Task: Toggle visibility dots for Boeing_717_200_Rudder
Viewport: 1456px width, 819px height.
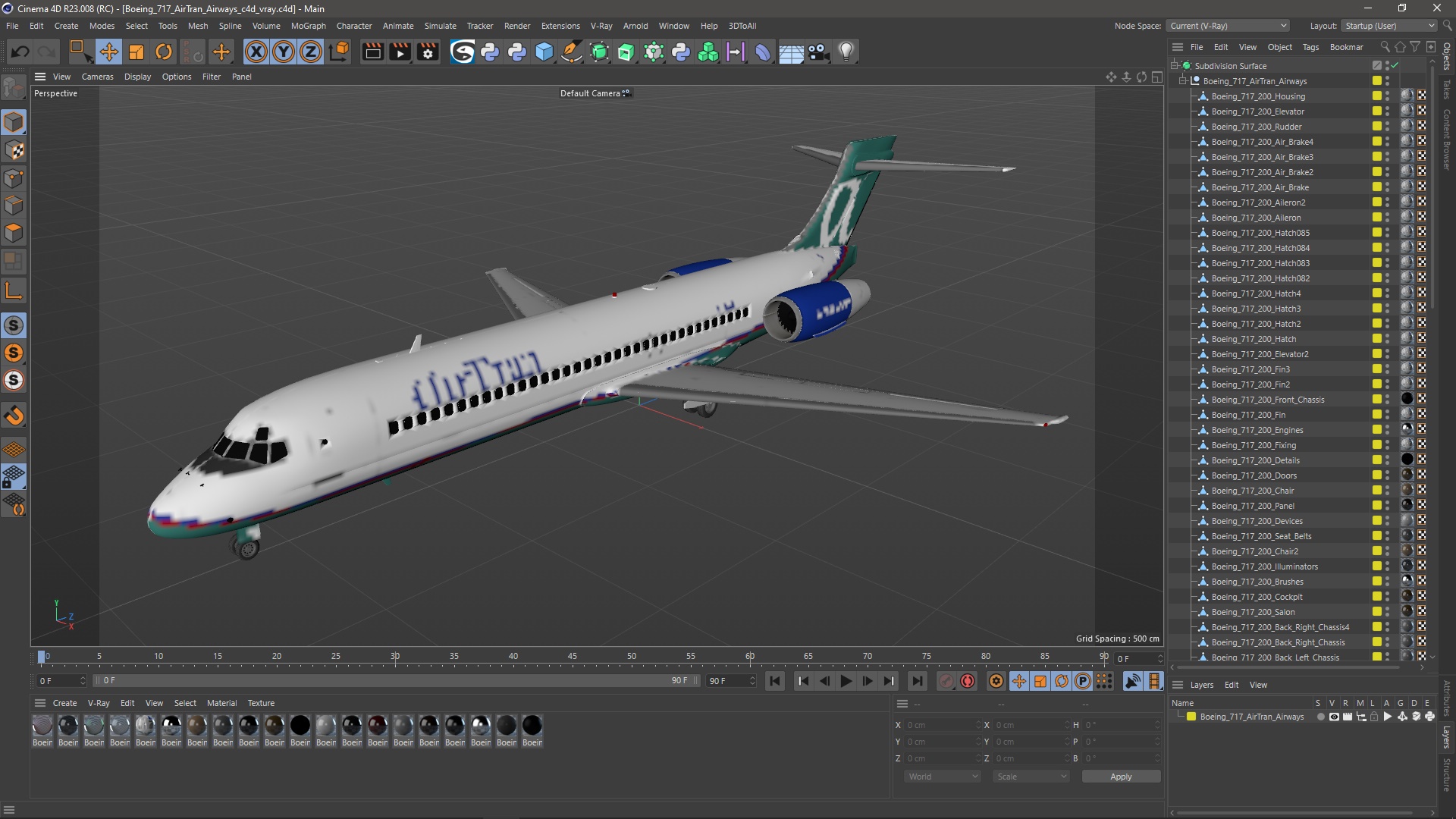Action: 1387,127
